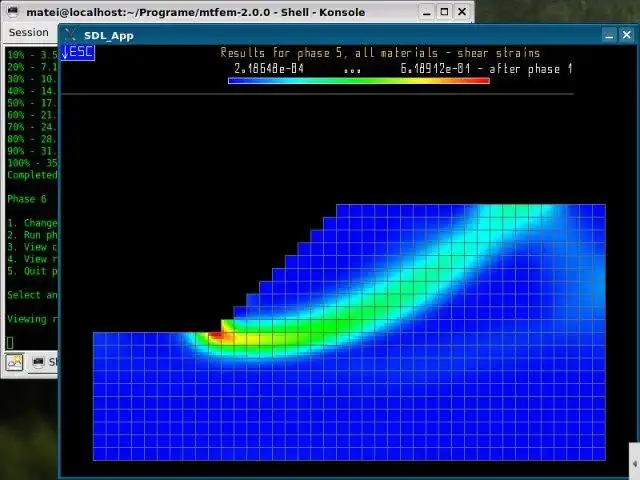Minimize the Konsole window
The height and width of the screenshot is (480, 640).
pyautogui.click(x=427, y=12)
